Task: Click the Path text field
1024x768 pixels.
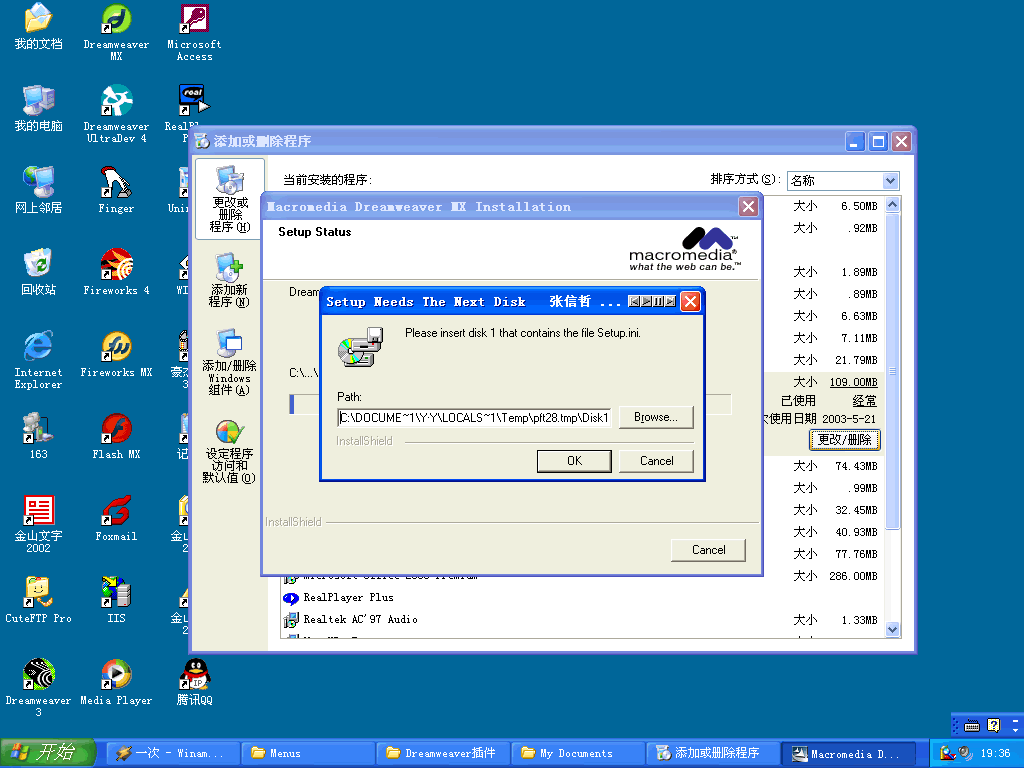Action: [x=474, y=417]
